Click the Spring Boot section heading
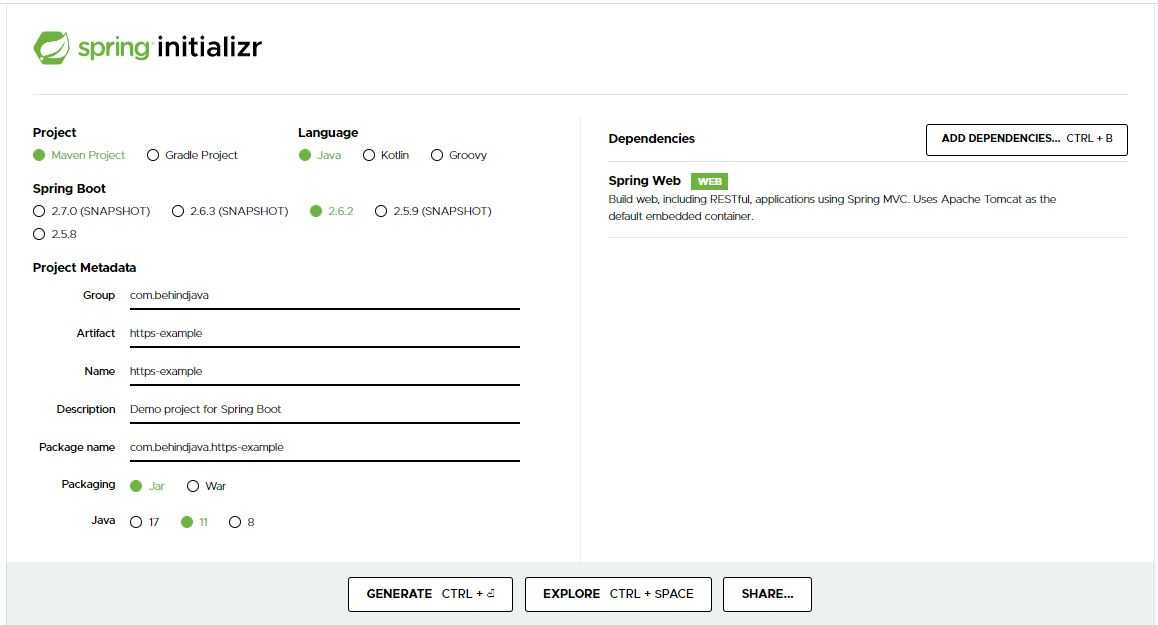Image resolution: width=1158 pixels, height=625 pixels. (69, 188)
